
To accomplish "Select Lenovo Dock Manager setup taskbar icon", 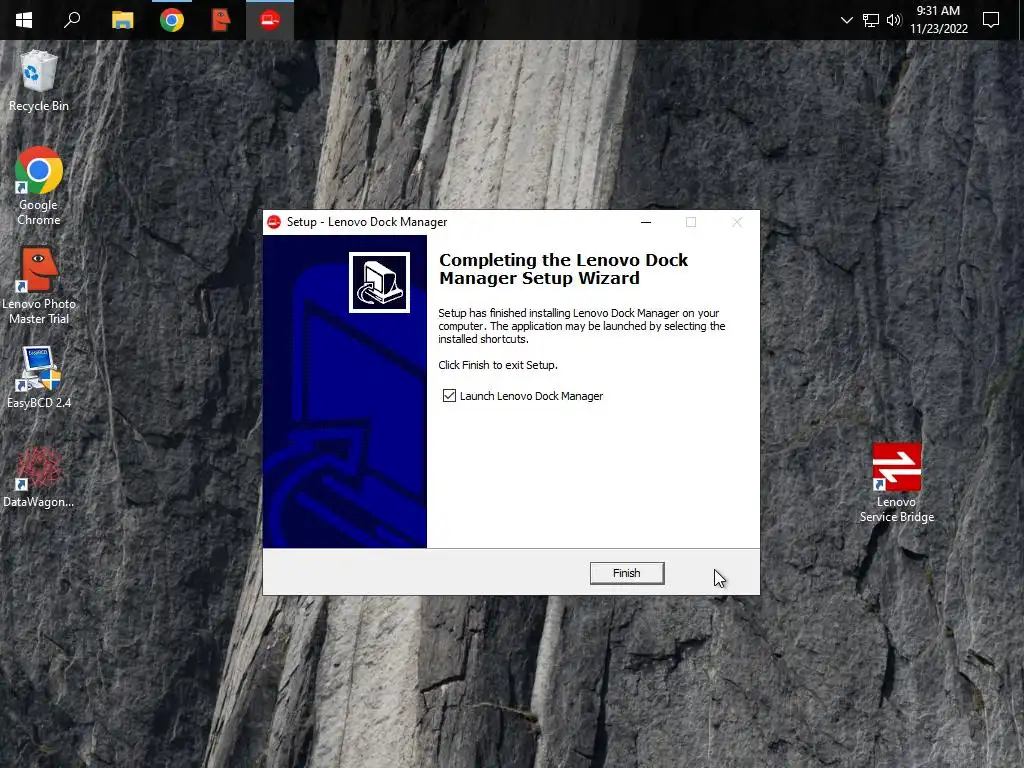I will point(270,20).
